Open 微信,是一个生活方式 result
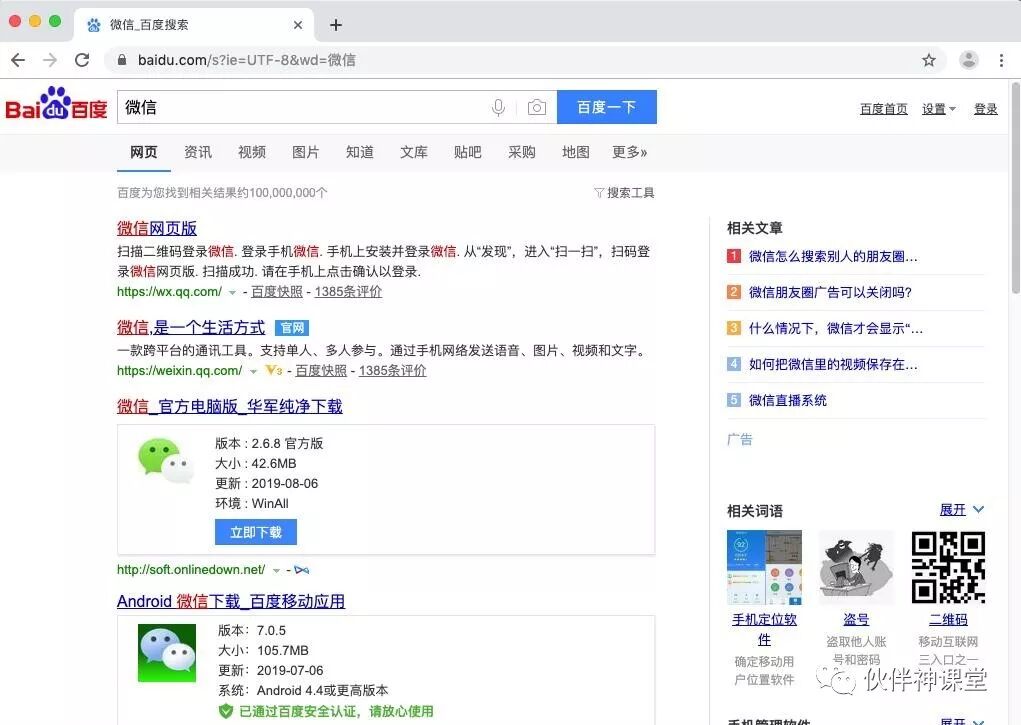The height and width of the screenshot is (725, 1021). pyautogui.click(x=191, y=328)
